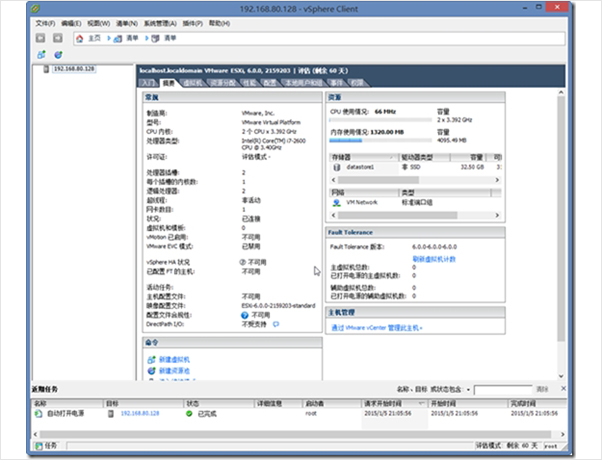Image resolution: width=602 pixels, height=460 pixels.
Task: Click the 自动打开电源 task row icon
Action: tap(38, 414)
